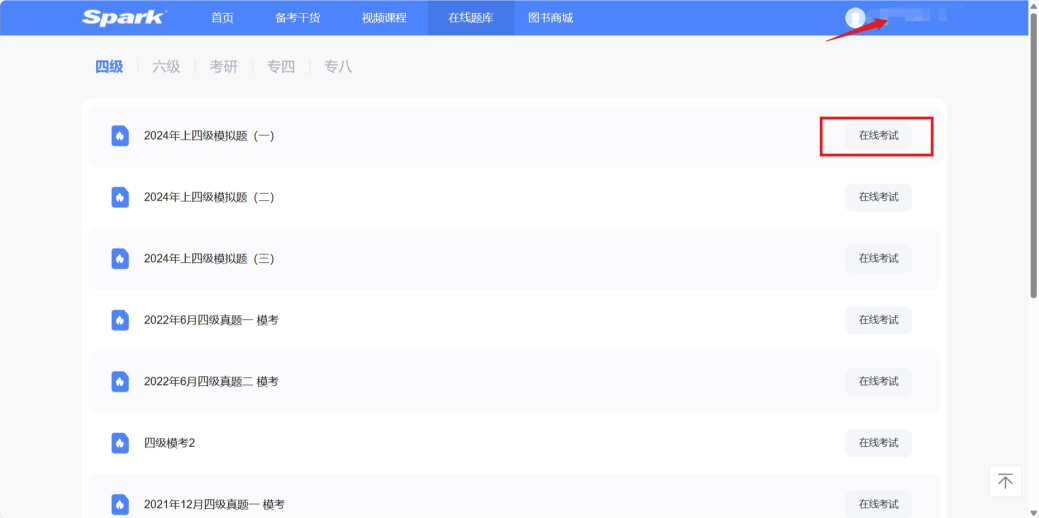Start 在线考试 for 2024年上四级模拟题（一）
Viewport: 1039px width, 518px height.
pyautogui.click(x=878, y=136)
